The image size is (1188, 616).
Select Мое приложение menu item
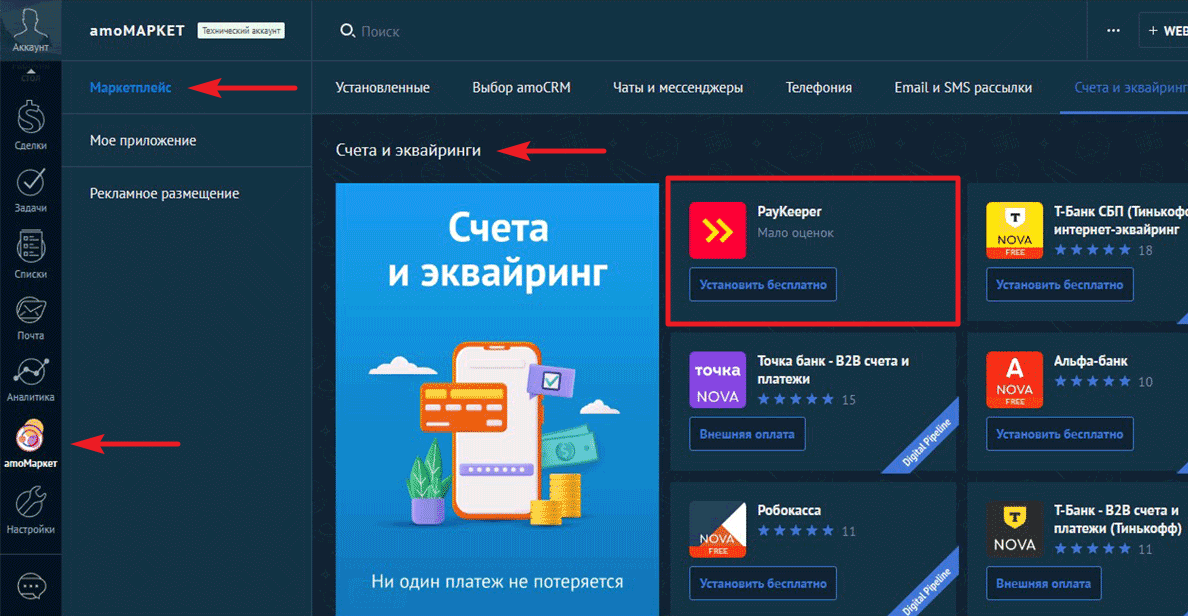click(142, 140)
